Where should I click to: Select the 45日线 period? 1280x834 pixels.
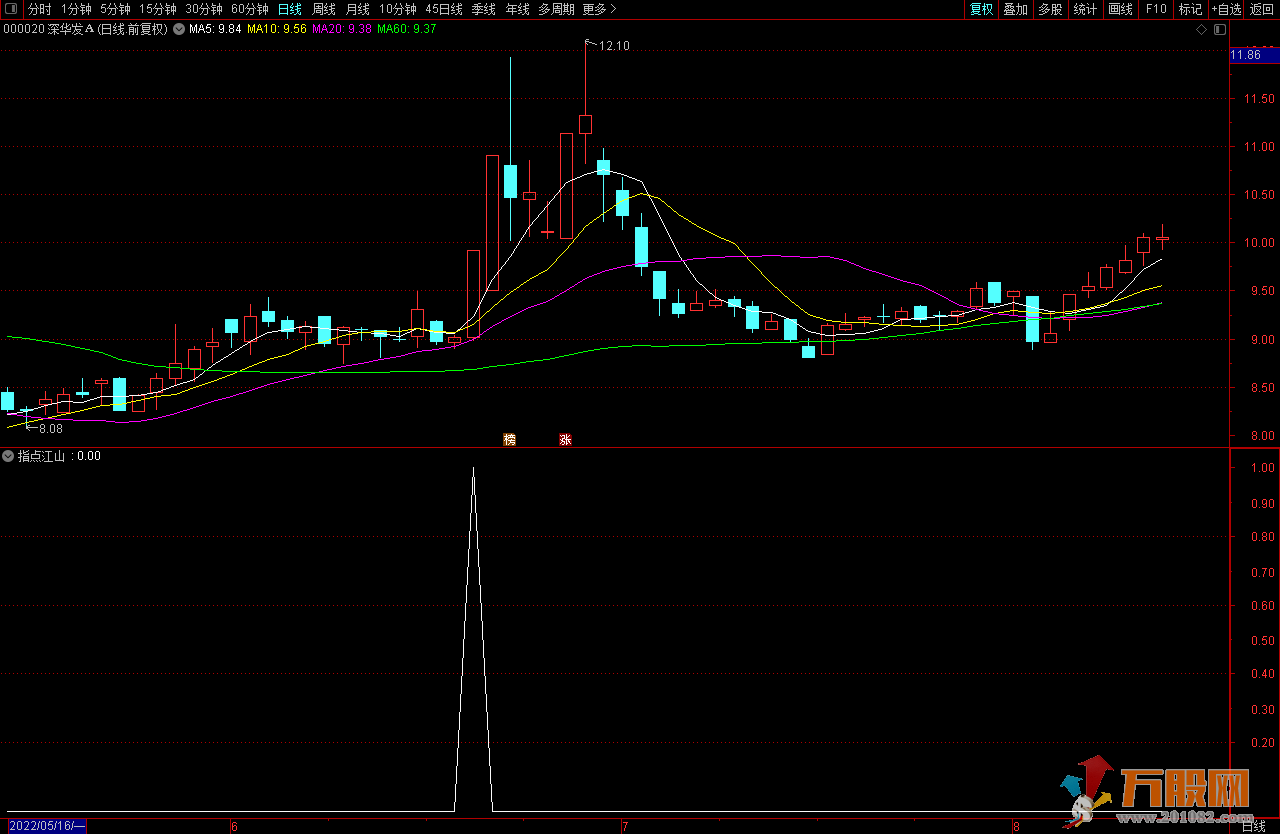[444, 9]
